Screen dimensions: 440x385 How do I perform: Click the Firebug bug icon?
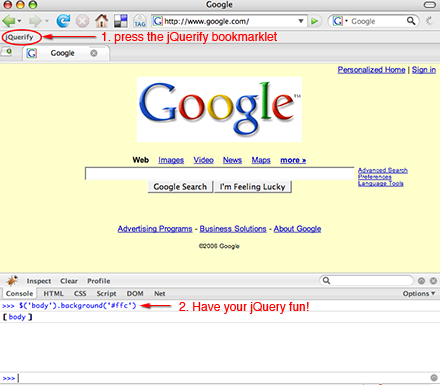click(12, 281)
